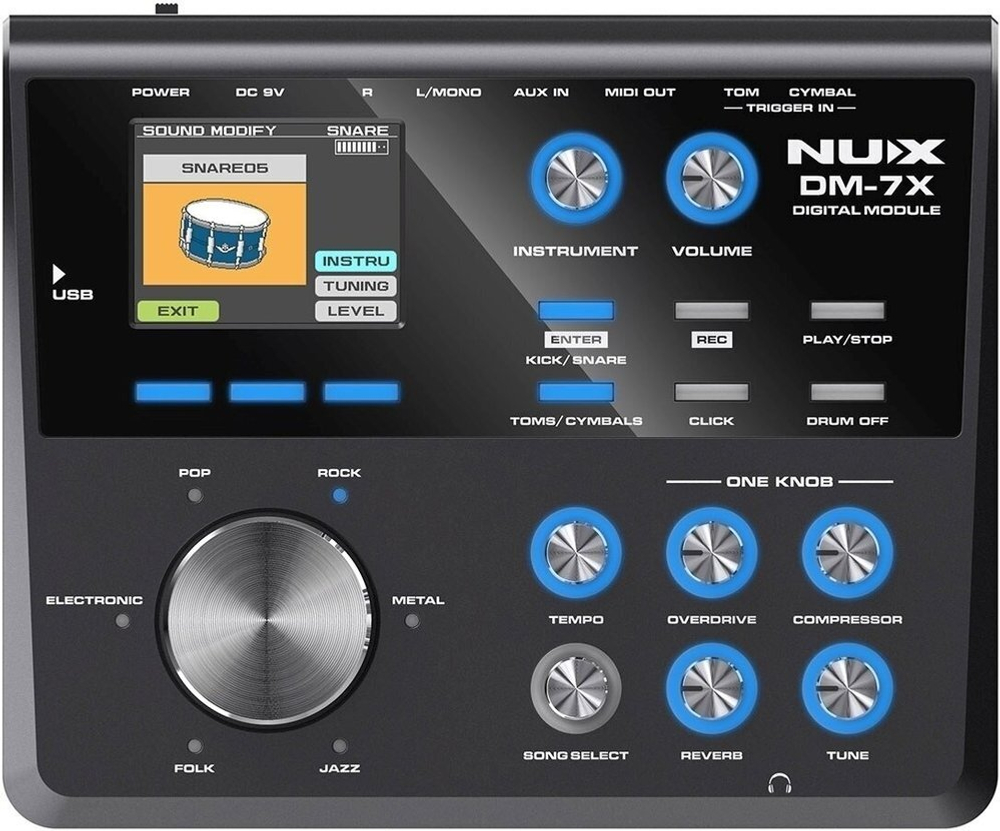Screen dimensions: 1000x831
Task: Turn the INSTRUMENT knob
Action: pos(576,179)
